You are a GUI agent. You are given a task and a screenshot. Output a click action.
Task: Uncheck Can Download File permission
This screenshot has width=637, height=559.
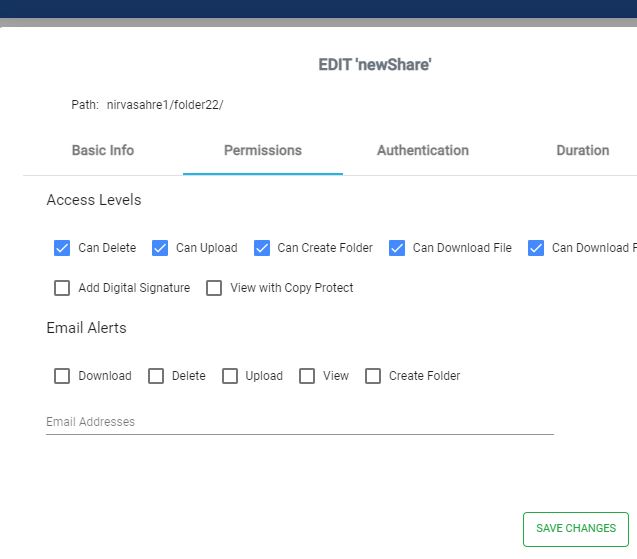pyautogui.click(x=397, y=248)
